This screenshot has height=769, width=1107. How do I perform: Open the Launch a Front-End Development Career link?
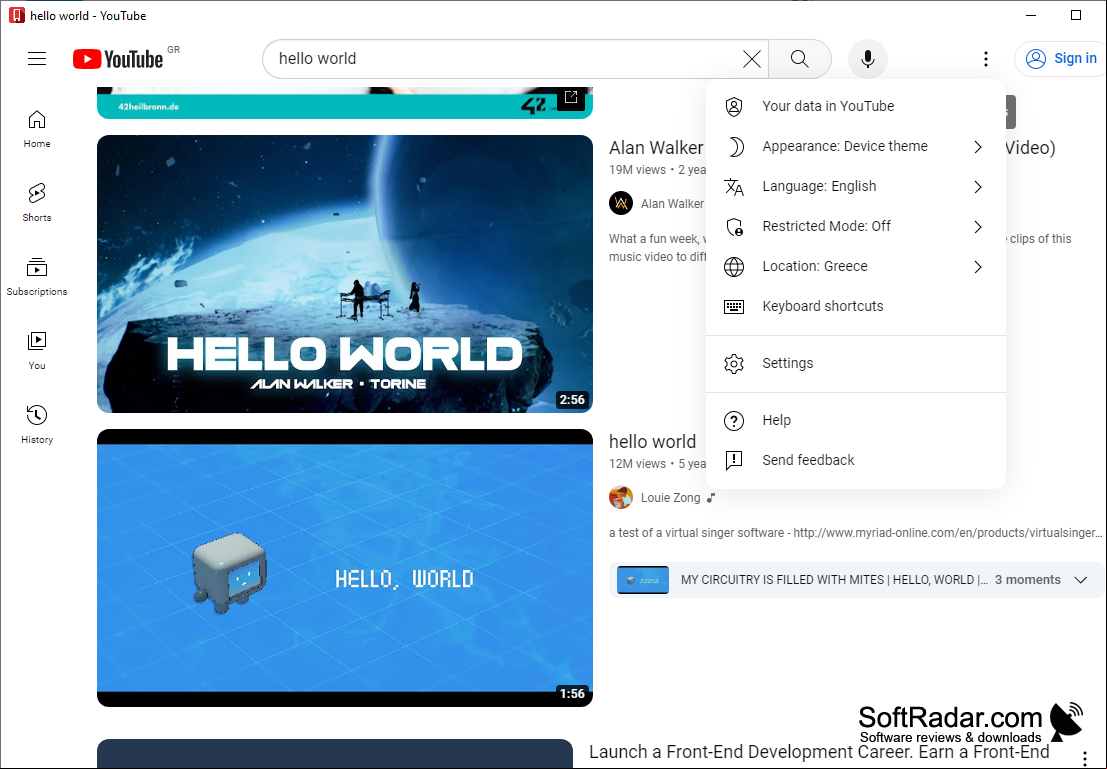pos(819,753)
